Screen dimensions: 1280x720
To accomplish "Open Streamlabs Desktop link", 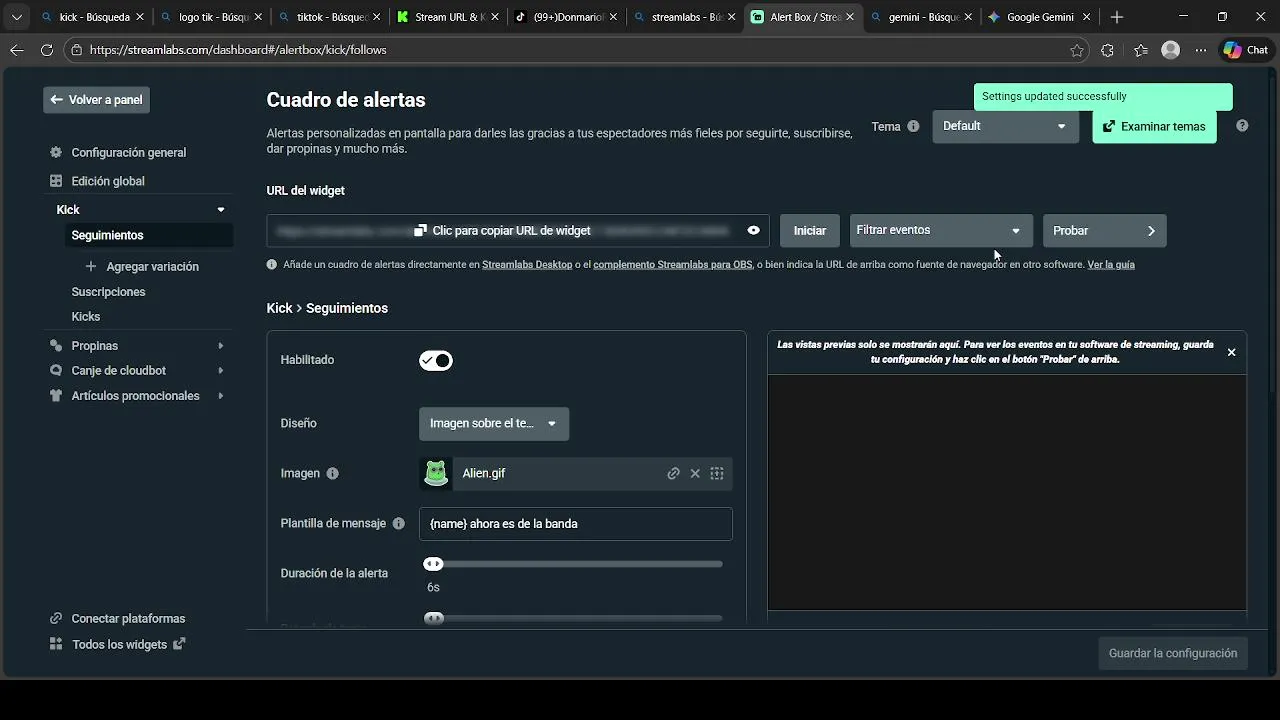I will [527, 265].
